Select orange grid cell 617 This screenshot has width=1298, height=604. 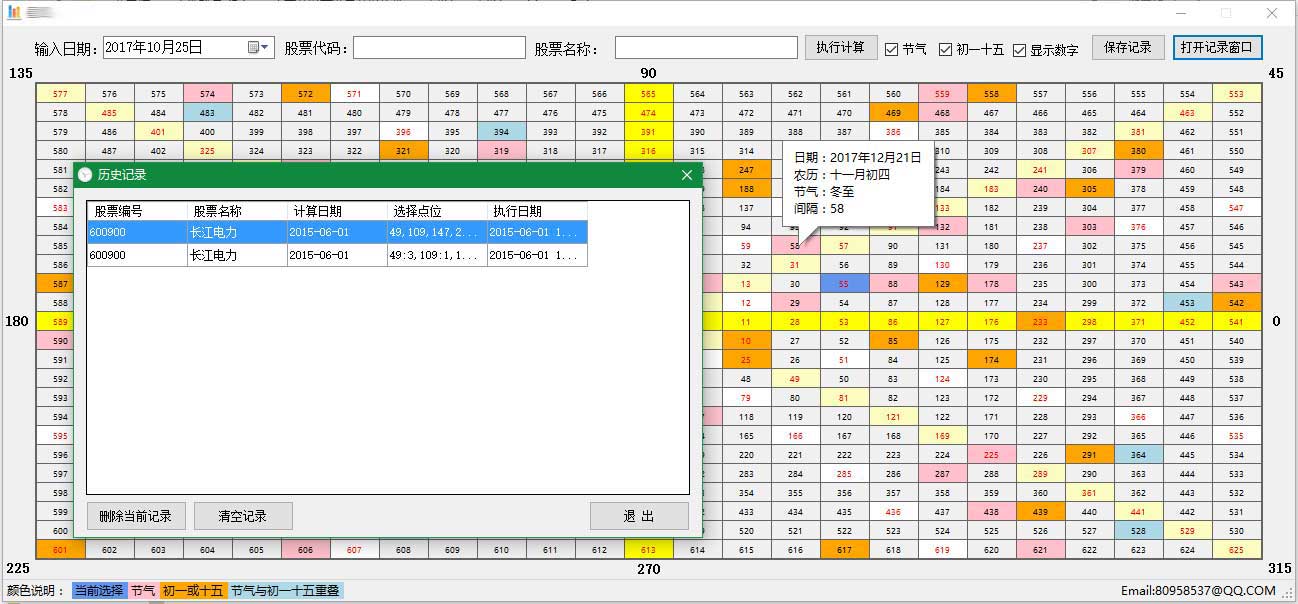844,550
